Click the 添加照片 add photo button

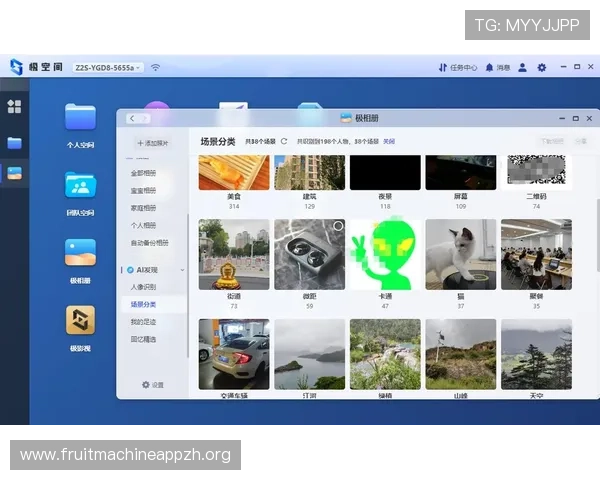153,143
